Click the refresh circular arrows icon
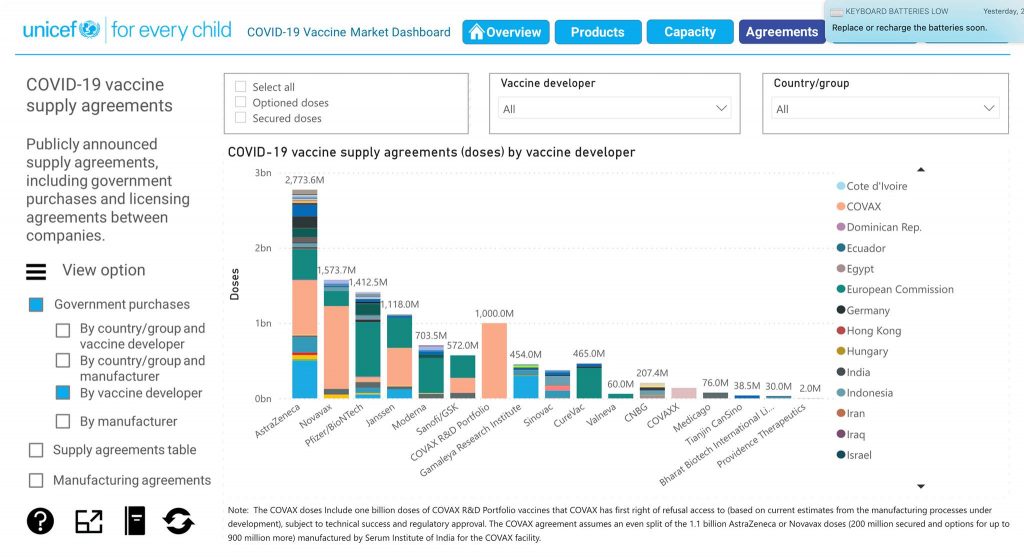Viewport: 1024px width, 558px height. 178,521
